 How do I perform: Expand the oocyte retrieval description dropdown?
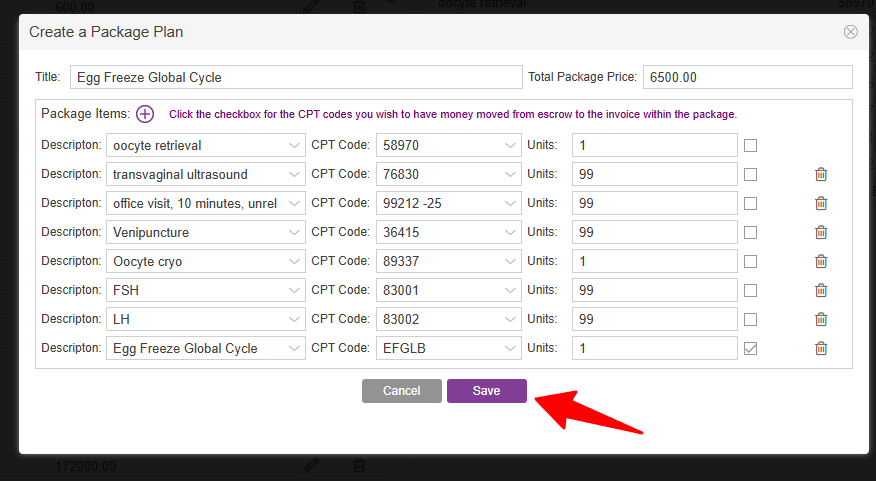(294, 145)
